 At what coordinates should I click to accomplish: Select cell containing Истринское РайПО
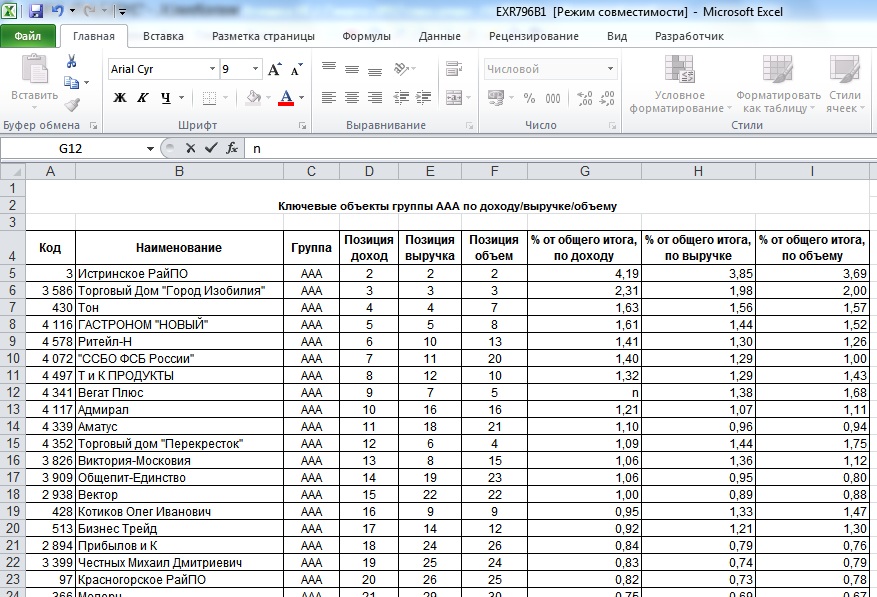[x=180, y=274]
